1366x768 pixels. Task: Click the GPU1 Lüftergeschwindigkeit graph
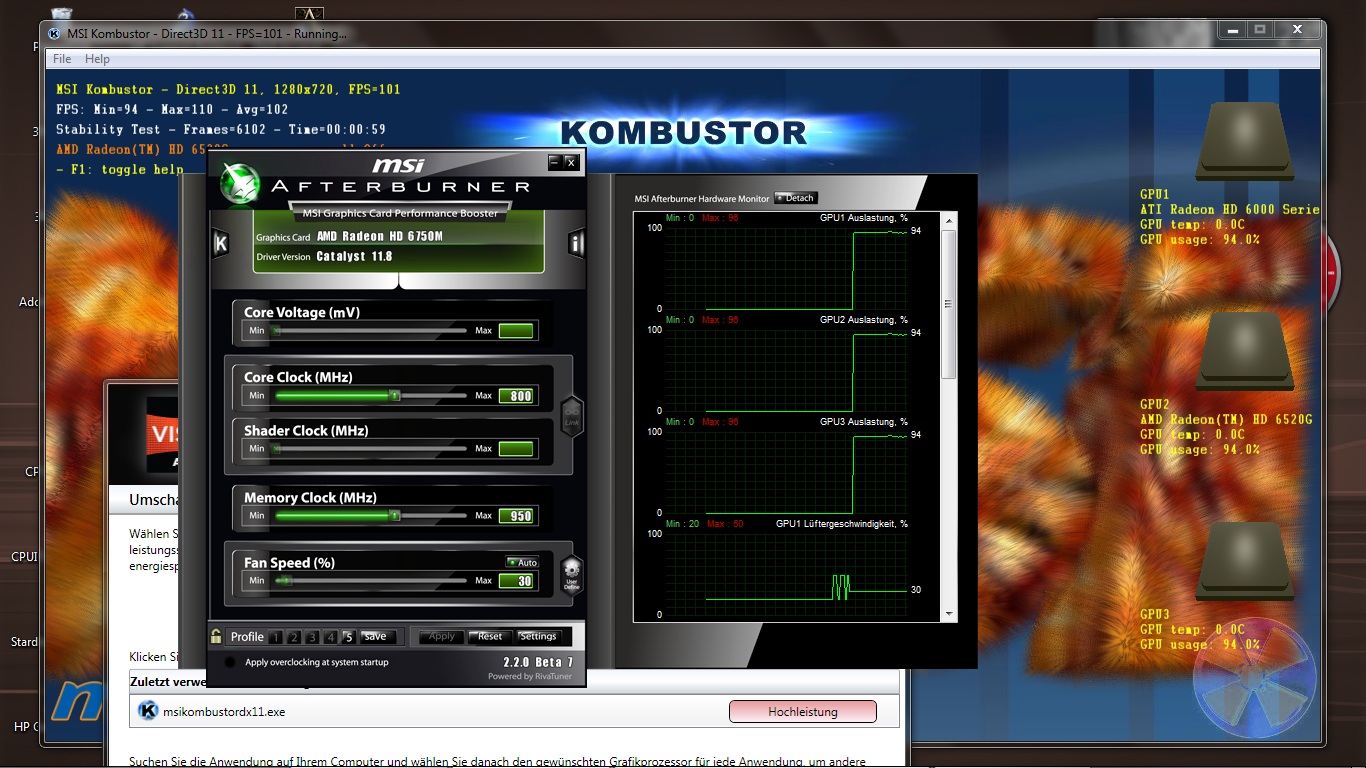tap(785, 573)
